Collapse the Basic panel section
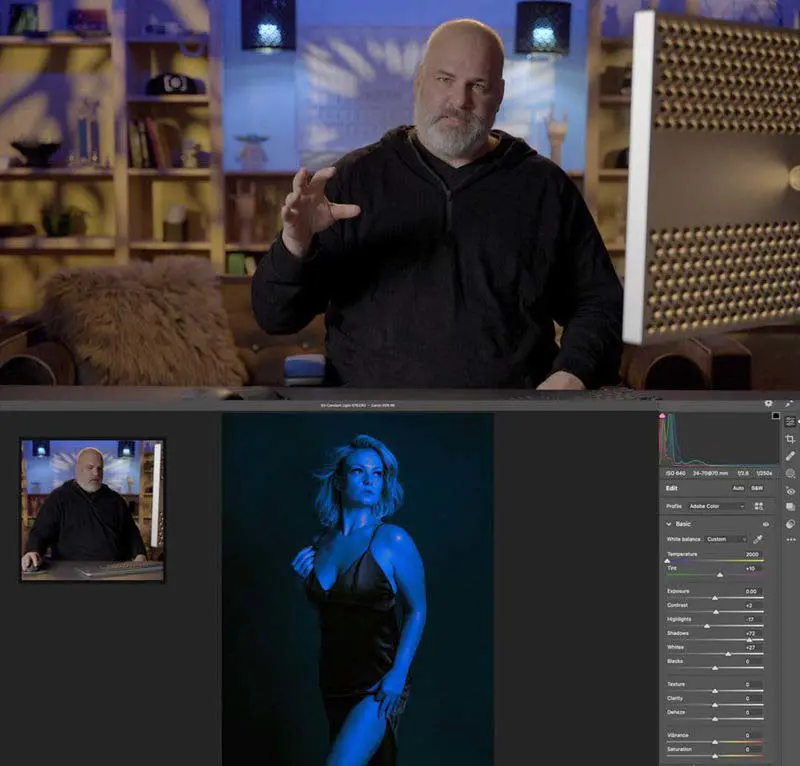Image resolution: width=800 pixels, height=766 pixels. pos(669,524)
